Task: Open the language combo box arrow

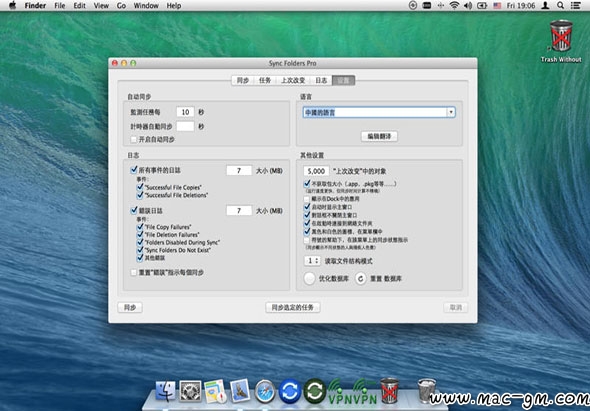Action: 451,112
